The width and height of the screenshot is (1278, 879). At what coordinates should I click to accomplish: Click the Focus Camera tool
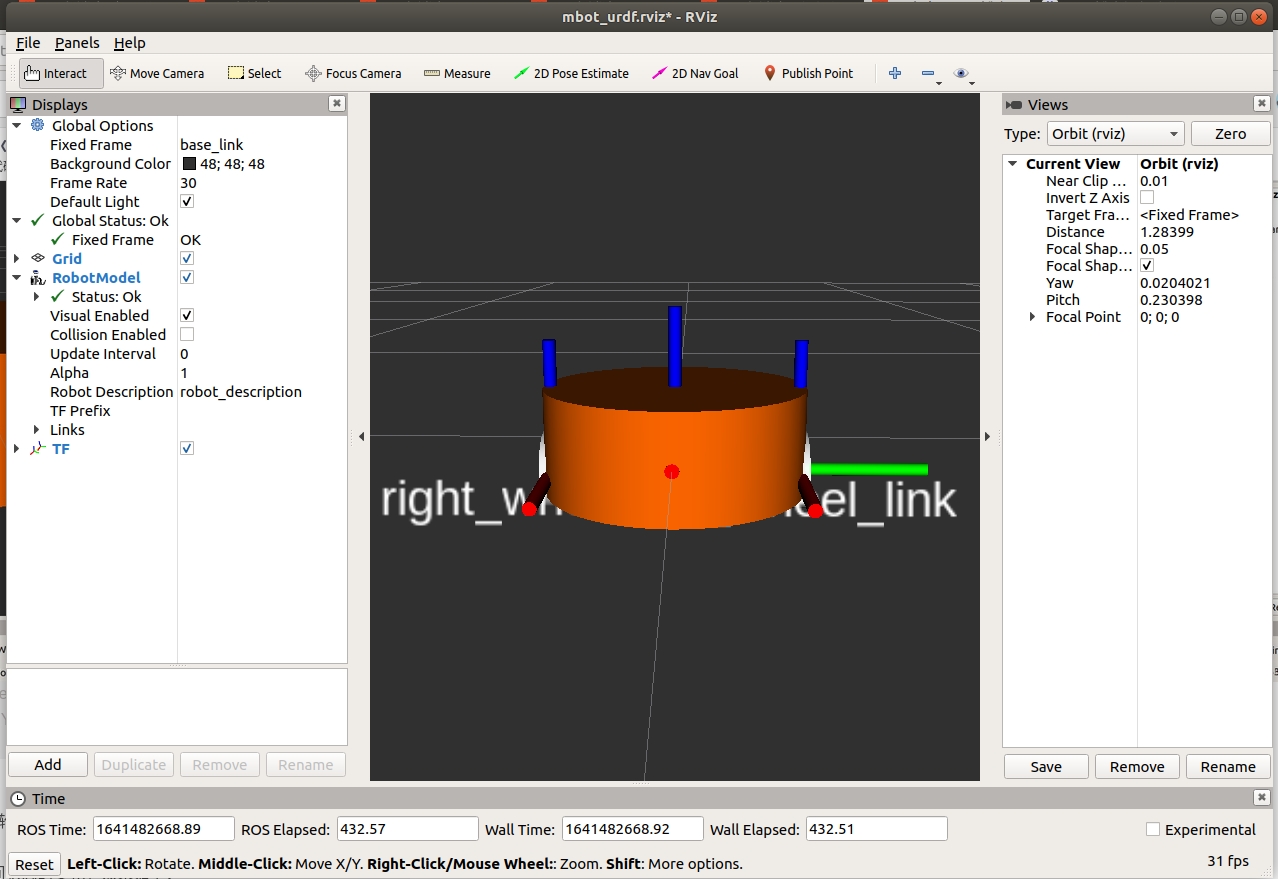[x=353, y=73]
